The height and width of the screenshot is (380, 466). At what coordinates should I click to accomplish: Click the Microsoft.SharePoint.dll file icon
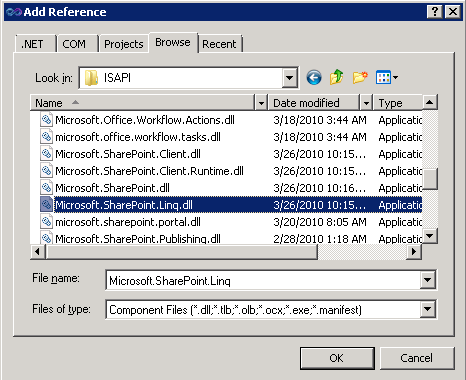[x=46, y=188]
